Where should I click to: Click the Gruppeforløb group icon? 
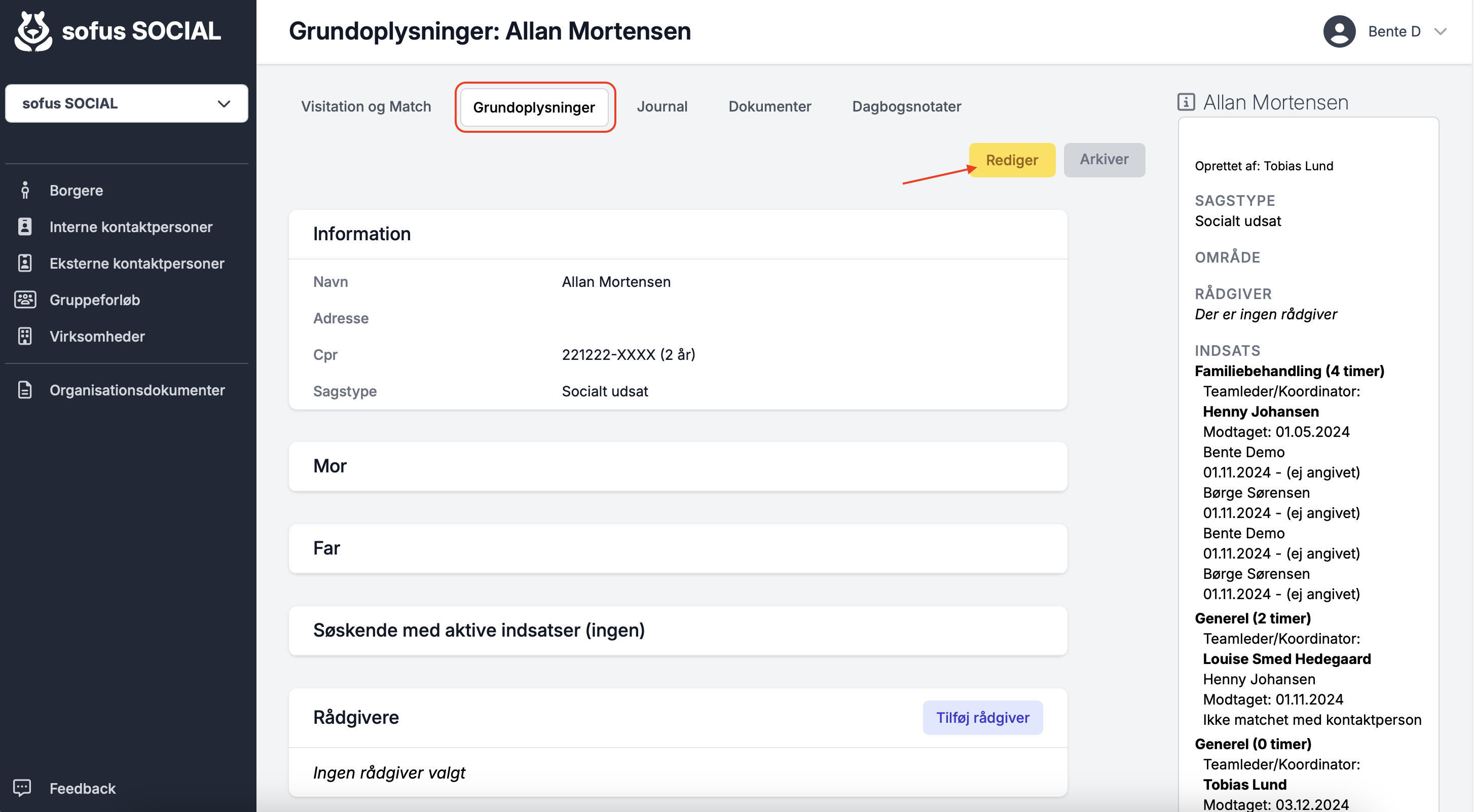tap(25, 299)
